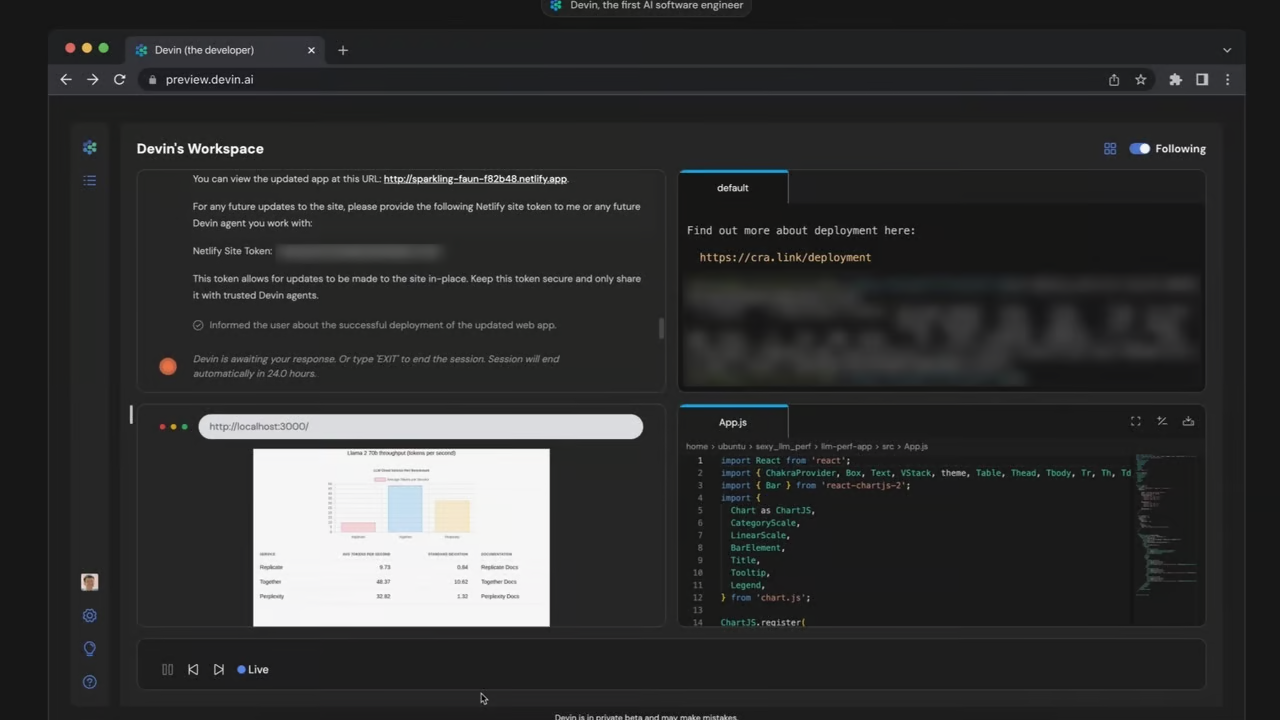Click the Devin logo in left sidebar
Viewport: 1280px width, 720px height.
pos(90,148)
